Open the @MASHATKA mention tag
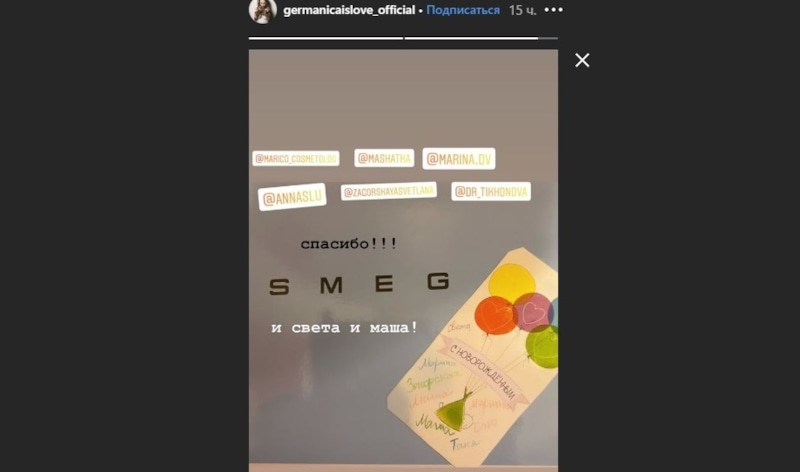 (x=384, y=158)
